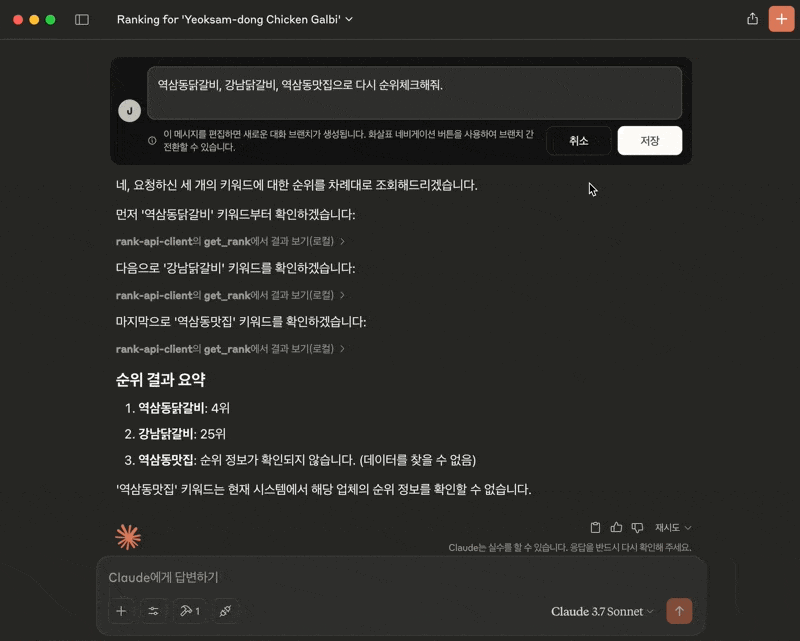
Task: Give thumbs down to the response
Action: [x=637, y=527]
